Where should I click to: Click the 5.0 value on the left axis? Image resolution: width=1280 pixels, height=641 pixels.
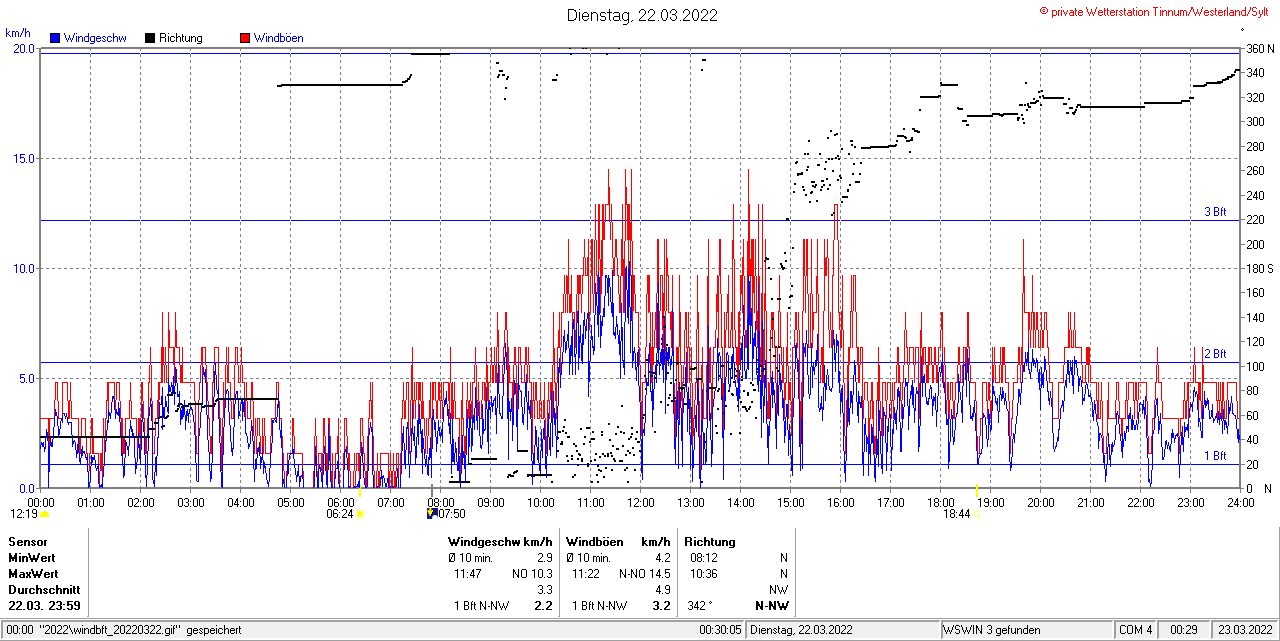27,378
